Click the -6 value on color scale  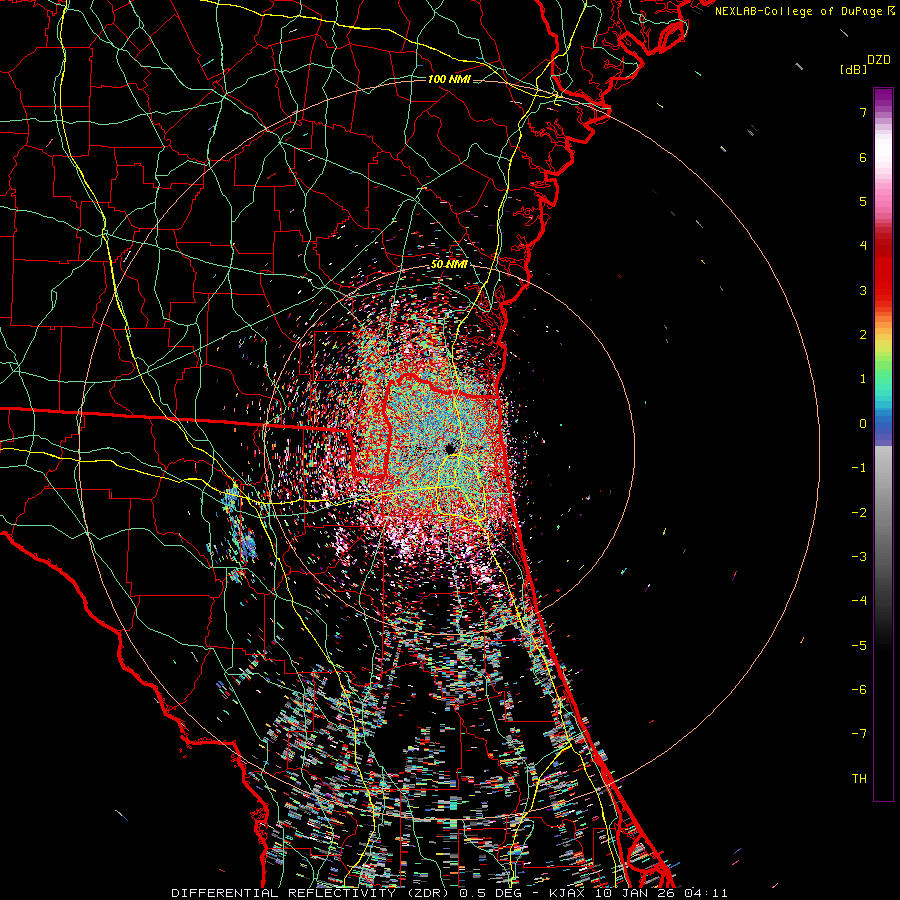(x=859, y=690)
